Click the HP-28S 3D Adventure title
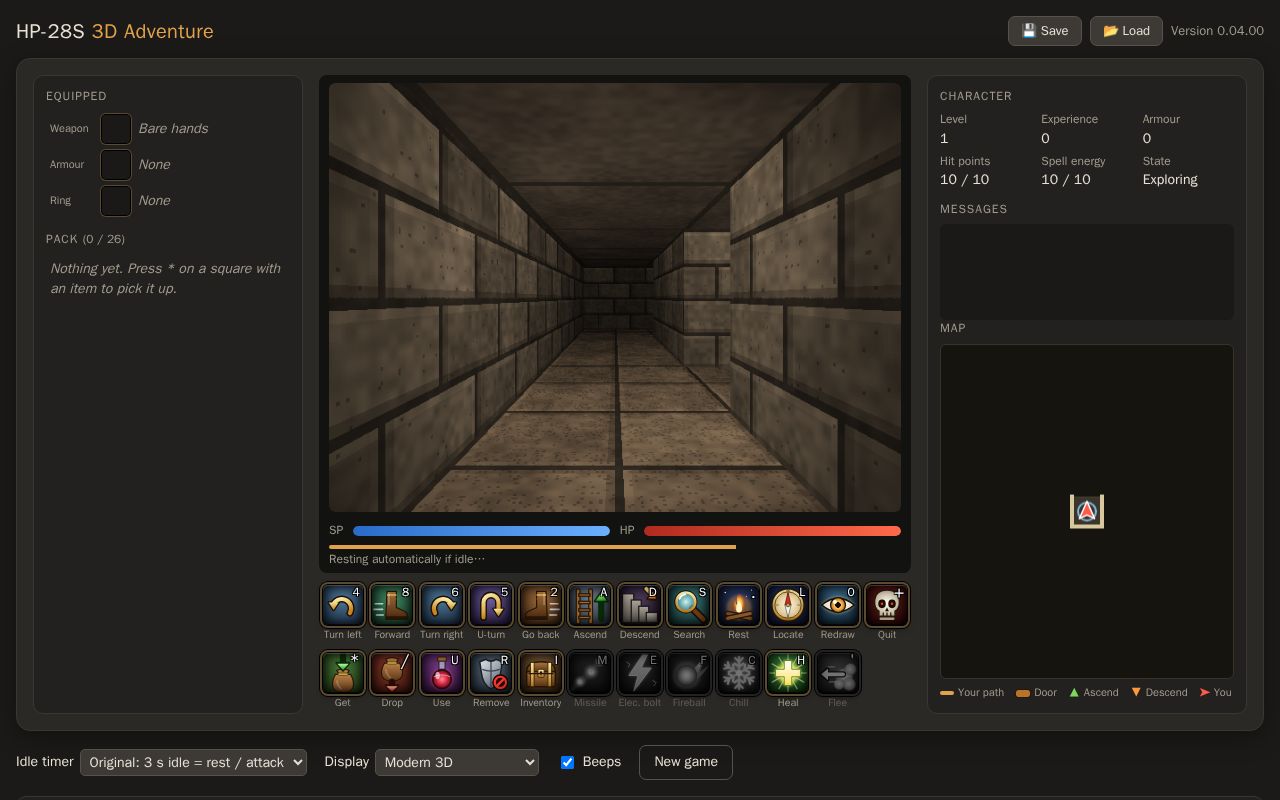 [x=115, y=31]
